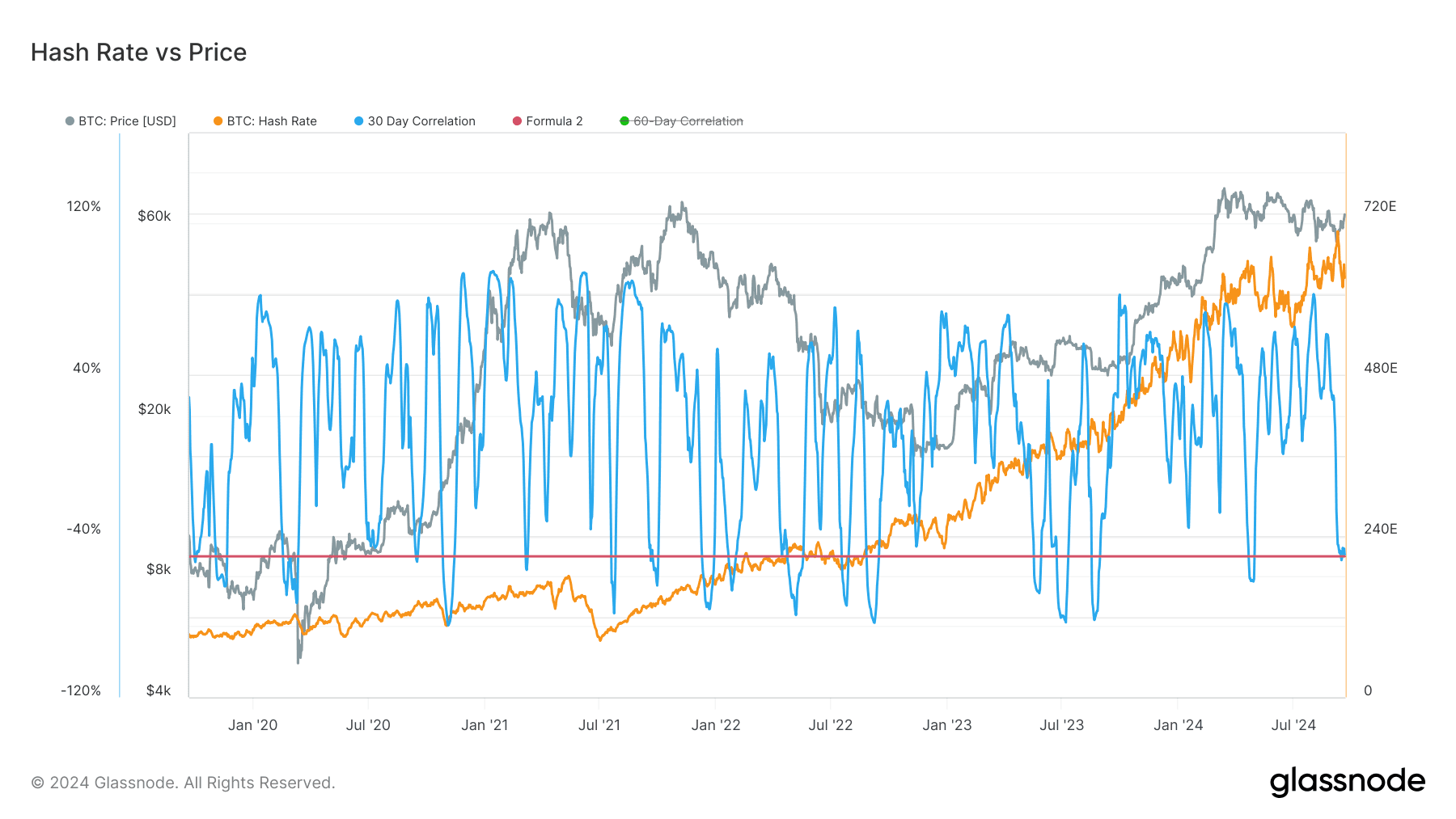Click the Jul '21 x-axis label

[599, 725]
